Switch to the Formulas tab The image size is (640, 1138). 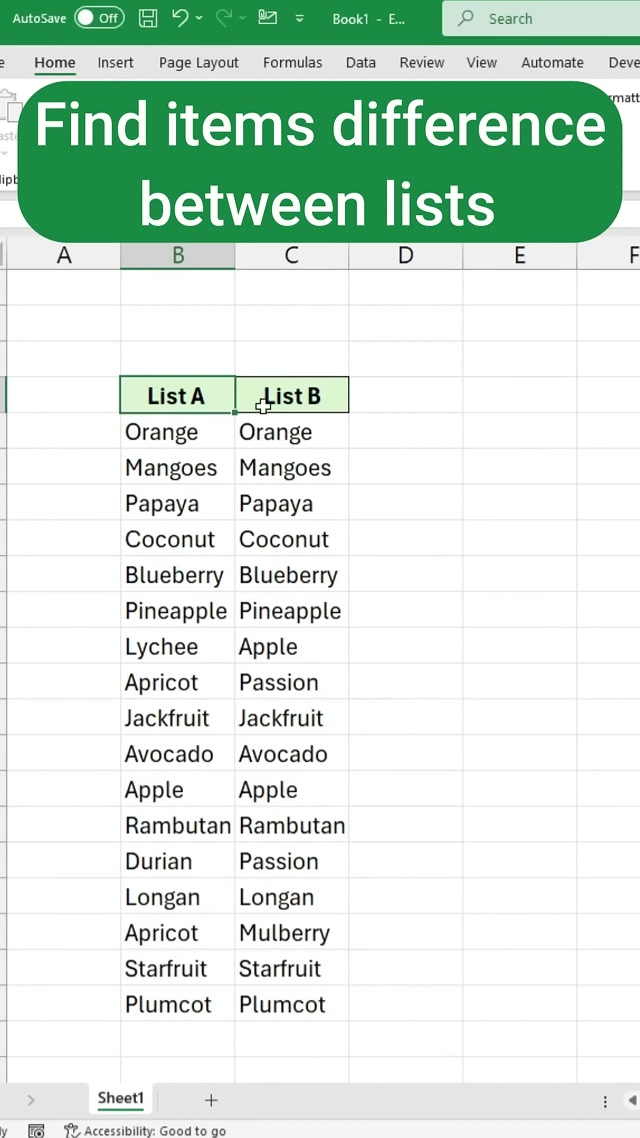point(292,62)
